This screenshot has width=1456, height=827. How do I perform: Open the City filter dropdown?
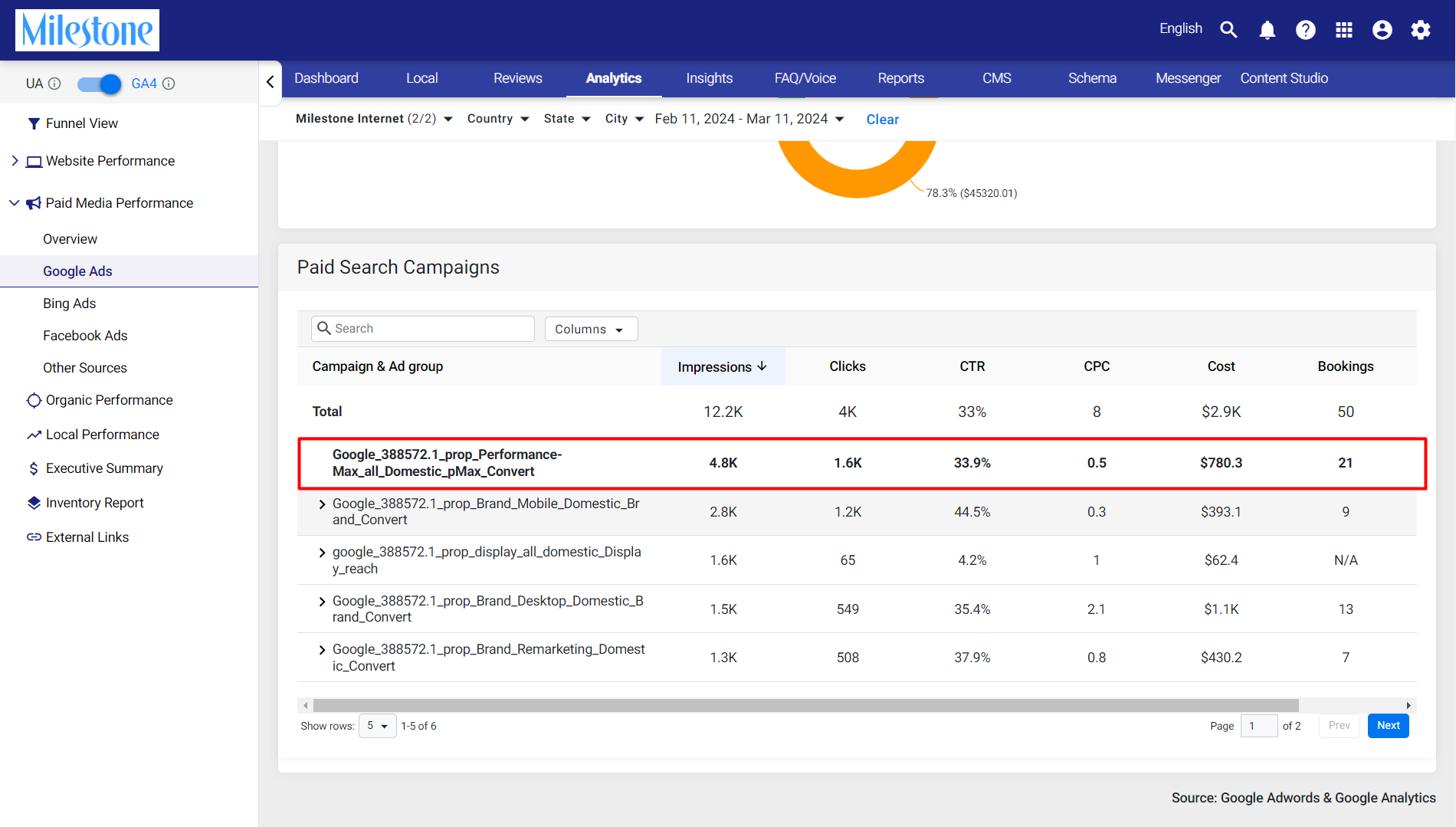tap(625, 119)
